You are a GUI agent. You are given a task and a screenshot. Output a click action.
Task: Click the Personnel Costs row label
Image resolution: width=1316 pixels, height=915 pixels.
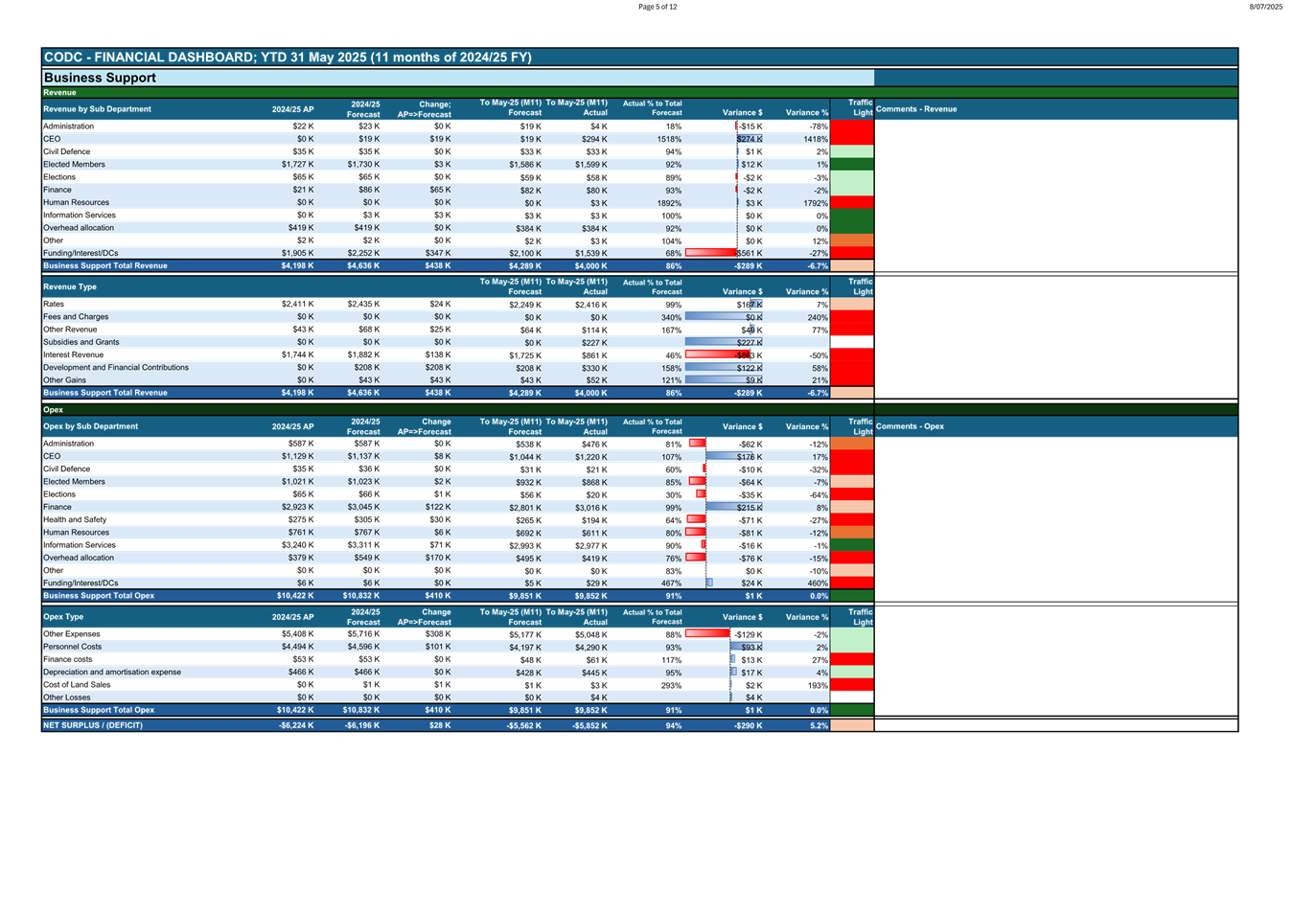tap(73, 647)
